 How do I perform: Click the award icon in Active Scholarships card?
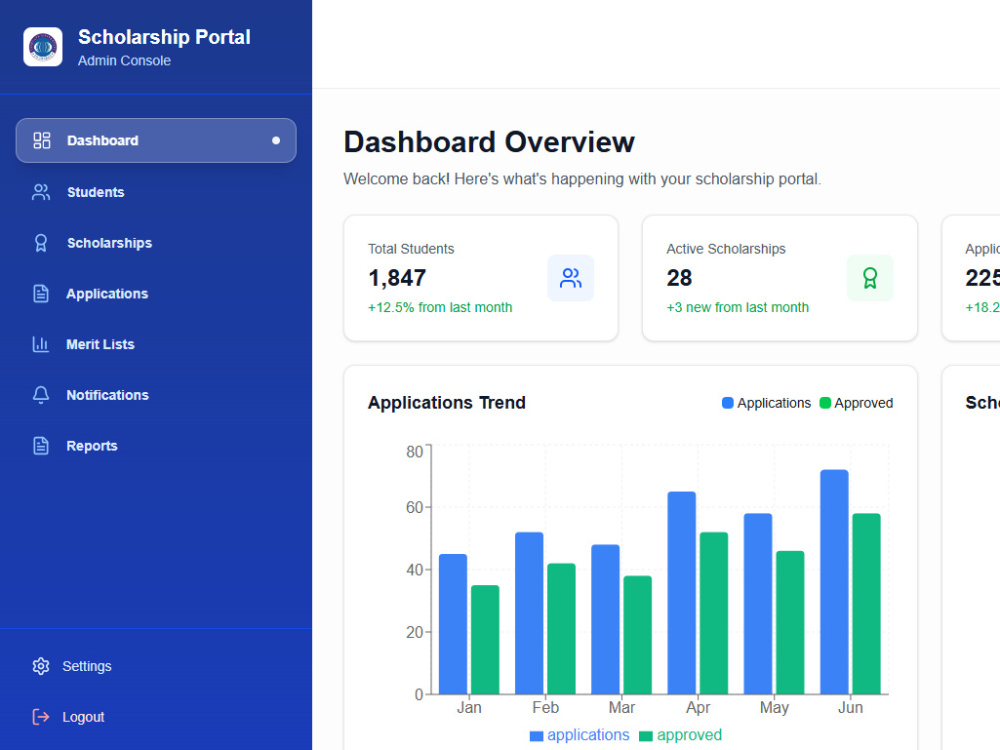[870, 278]
